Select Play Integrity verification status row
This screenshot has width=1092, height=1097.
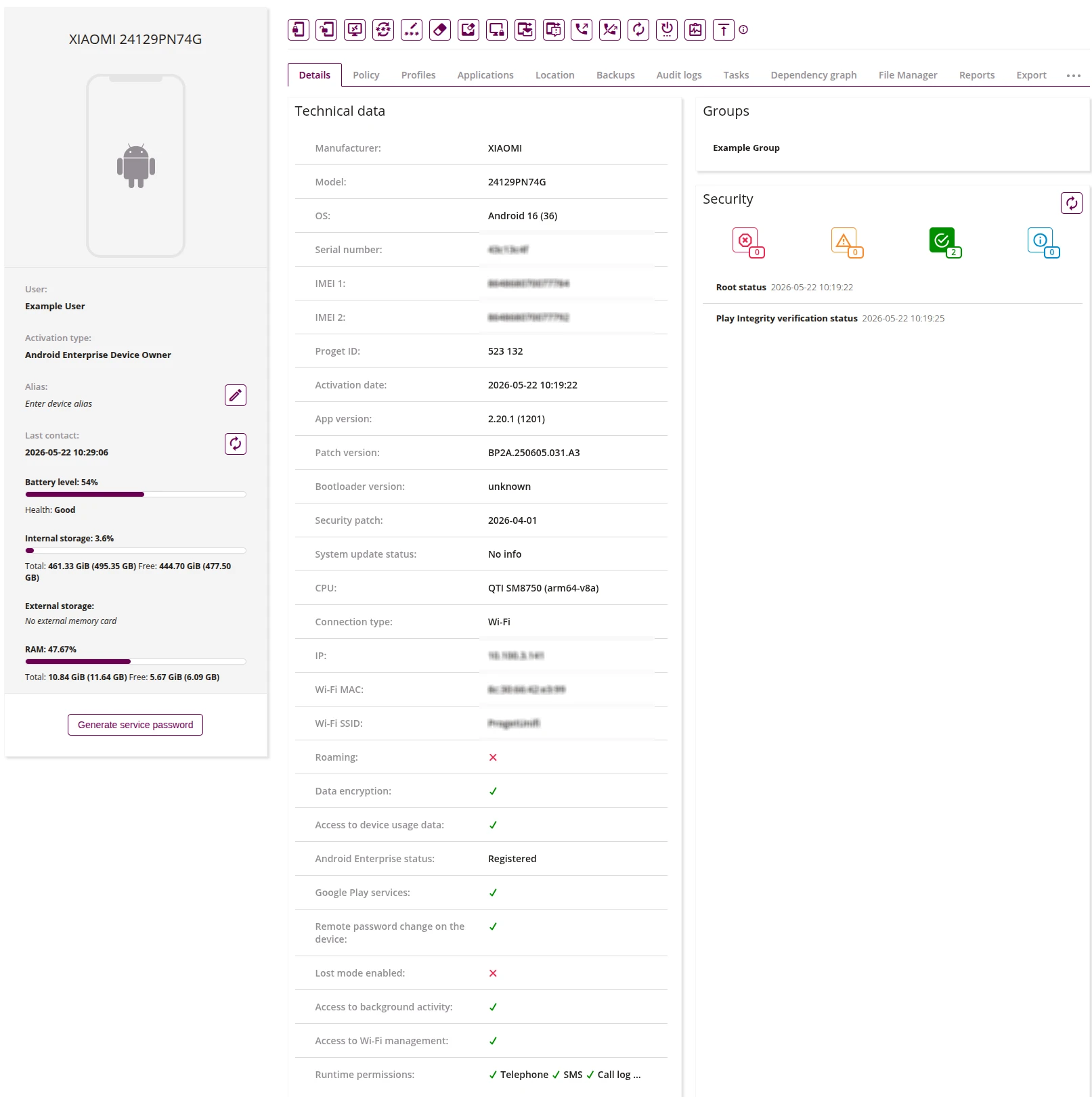point(892,319)
